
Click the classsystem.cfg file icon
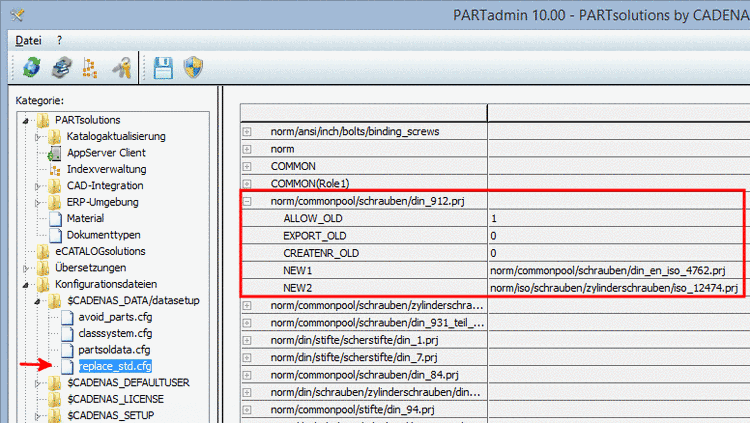coord(67,334)
